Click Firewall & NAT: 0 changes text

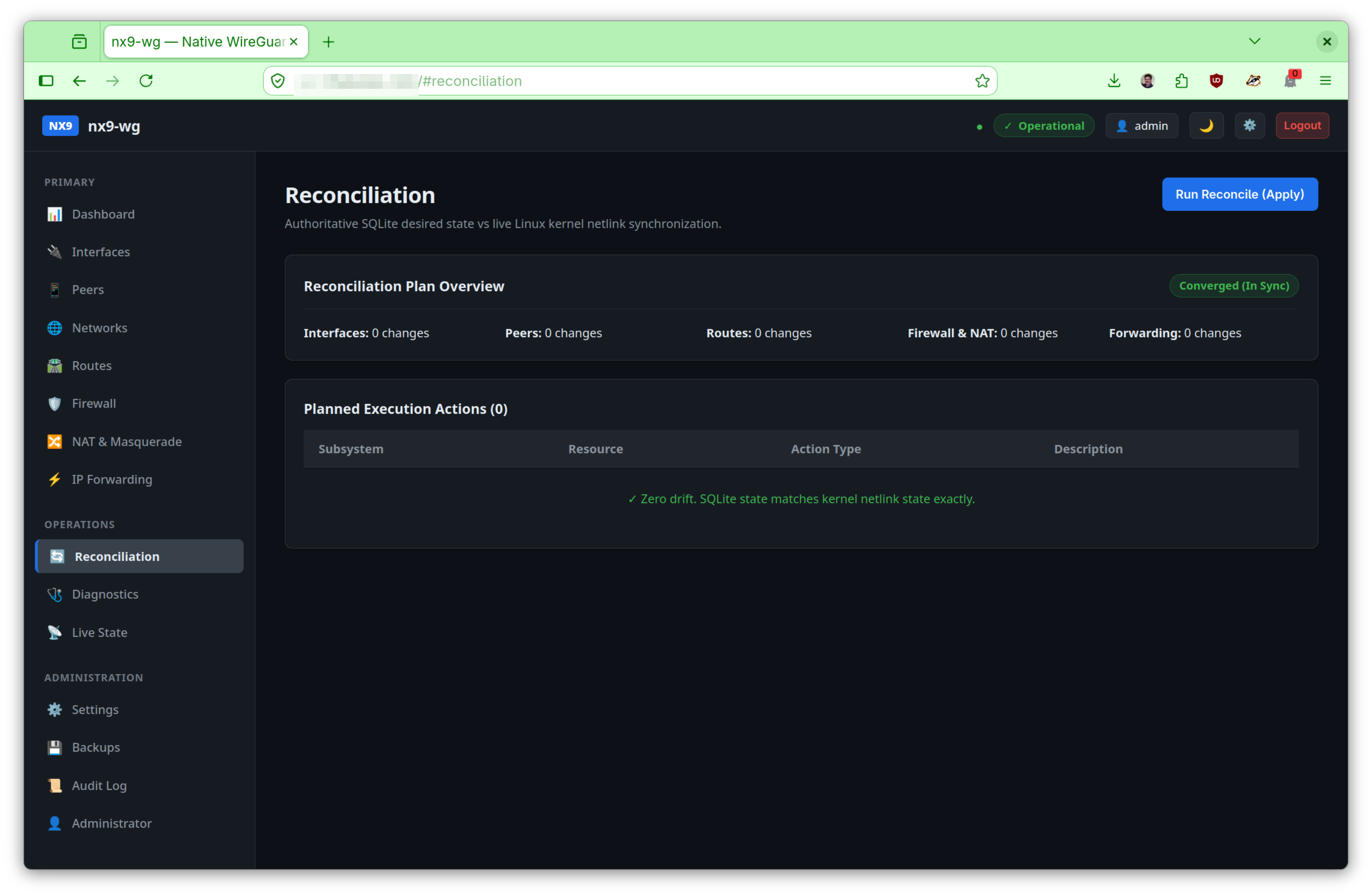[983, 333]
